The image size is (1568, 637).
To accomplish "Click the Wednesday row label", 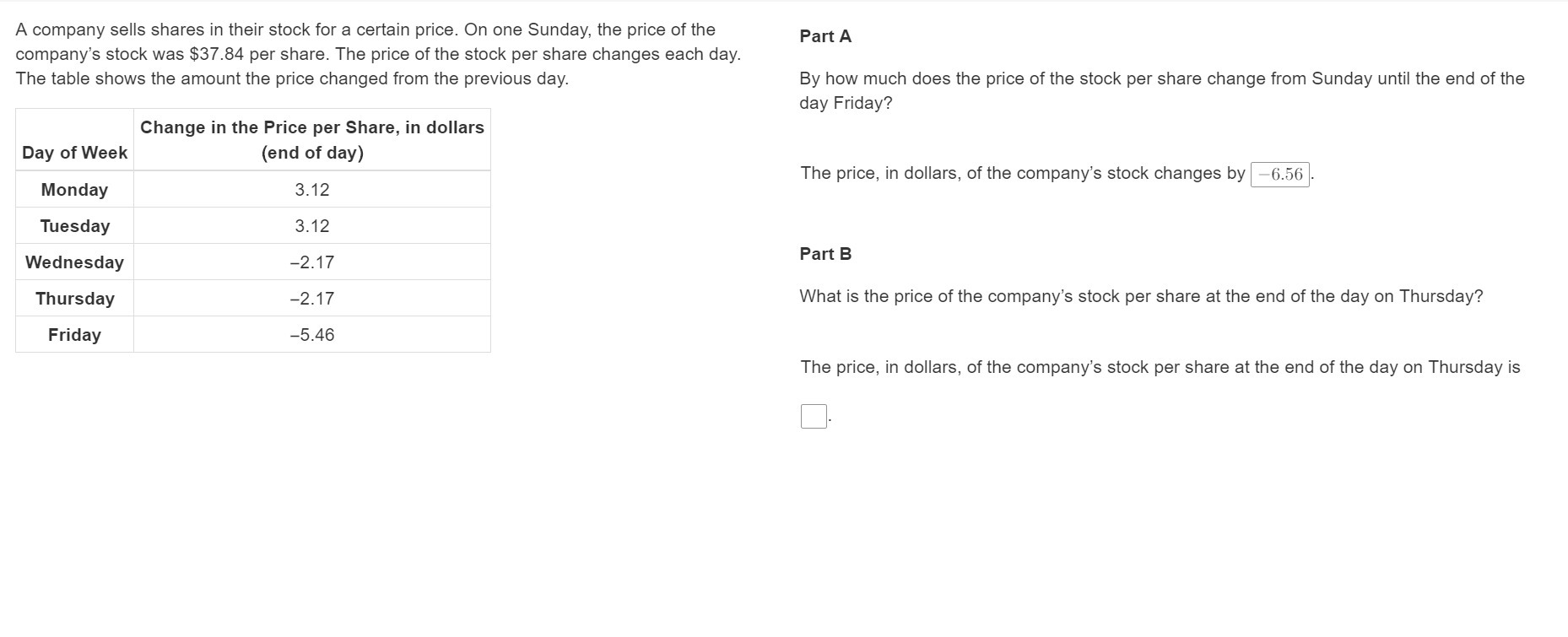I will 74,262.
